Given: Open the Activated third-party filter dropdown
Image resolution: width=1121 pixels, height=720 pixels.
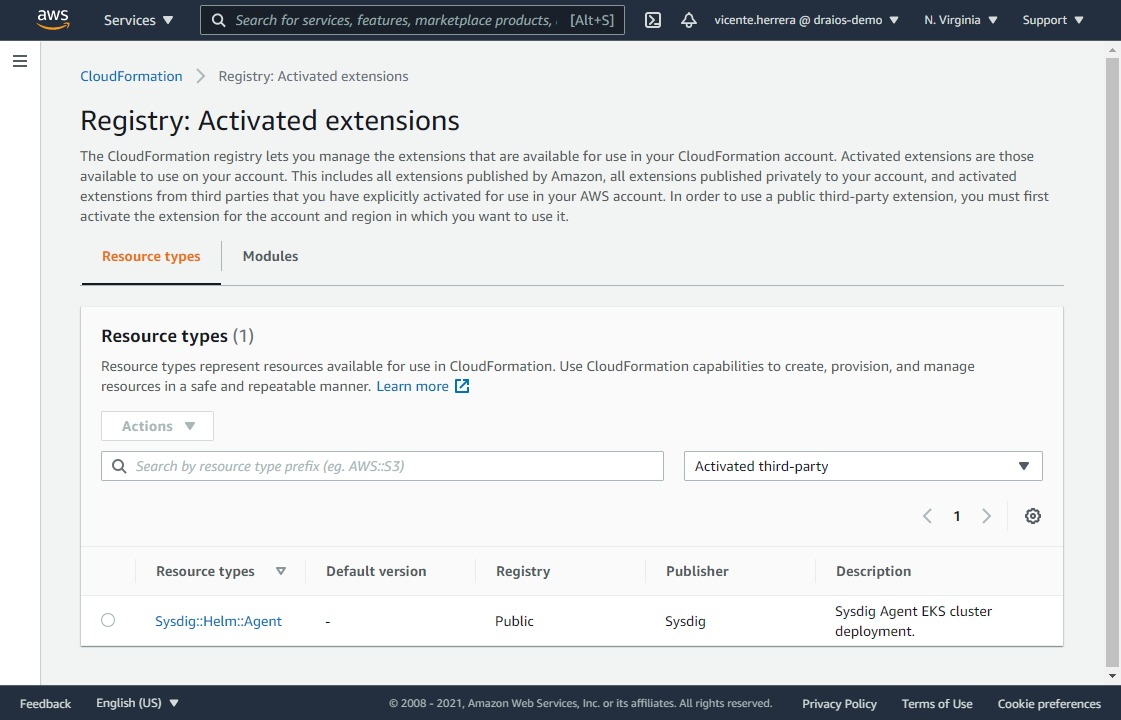Looking at the screenshot, I should tap(863, 466).
